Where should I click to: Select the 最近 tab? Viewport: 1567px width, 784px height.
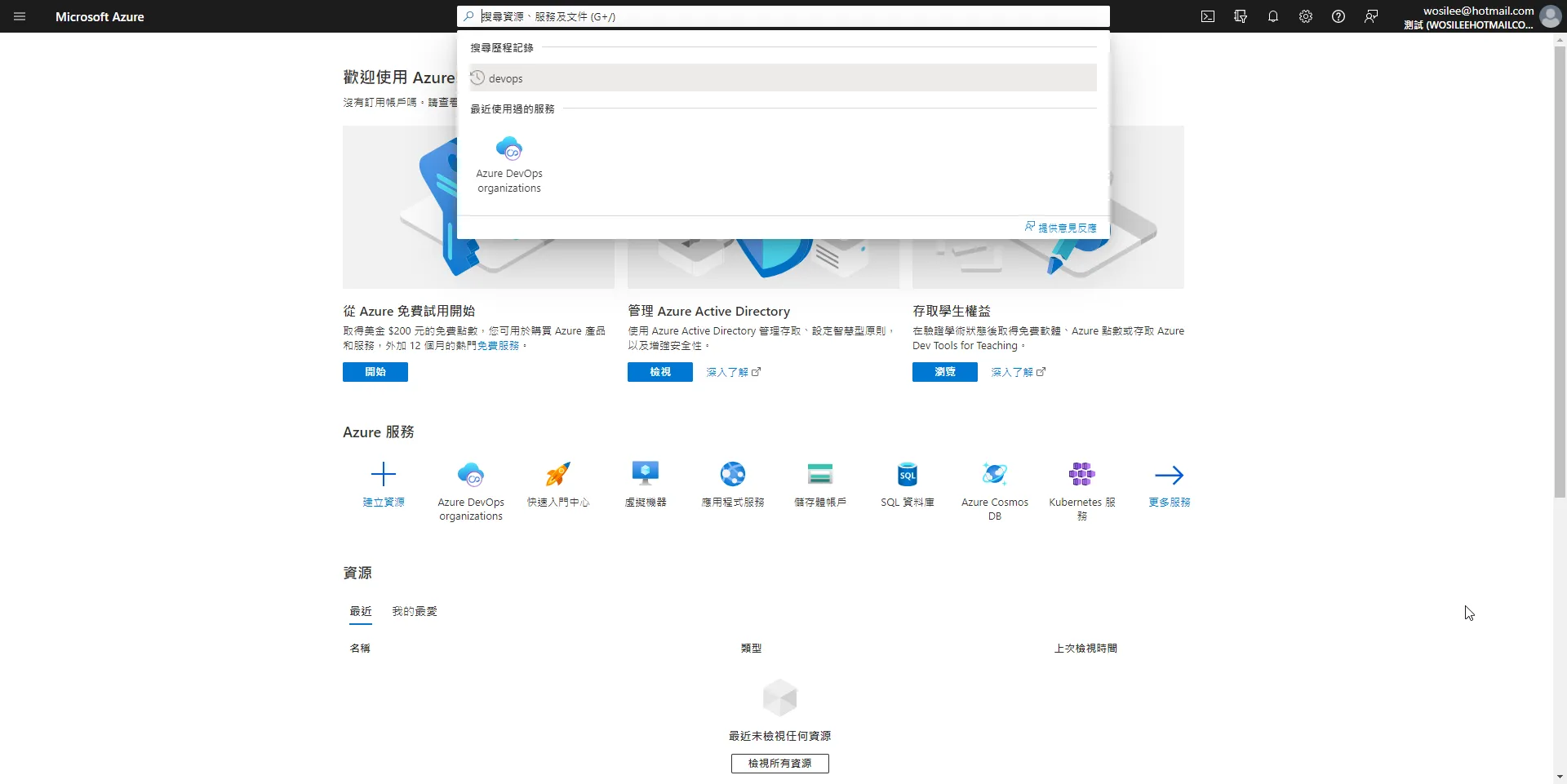359,611
